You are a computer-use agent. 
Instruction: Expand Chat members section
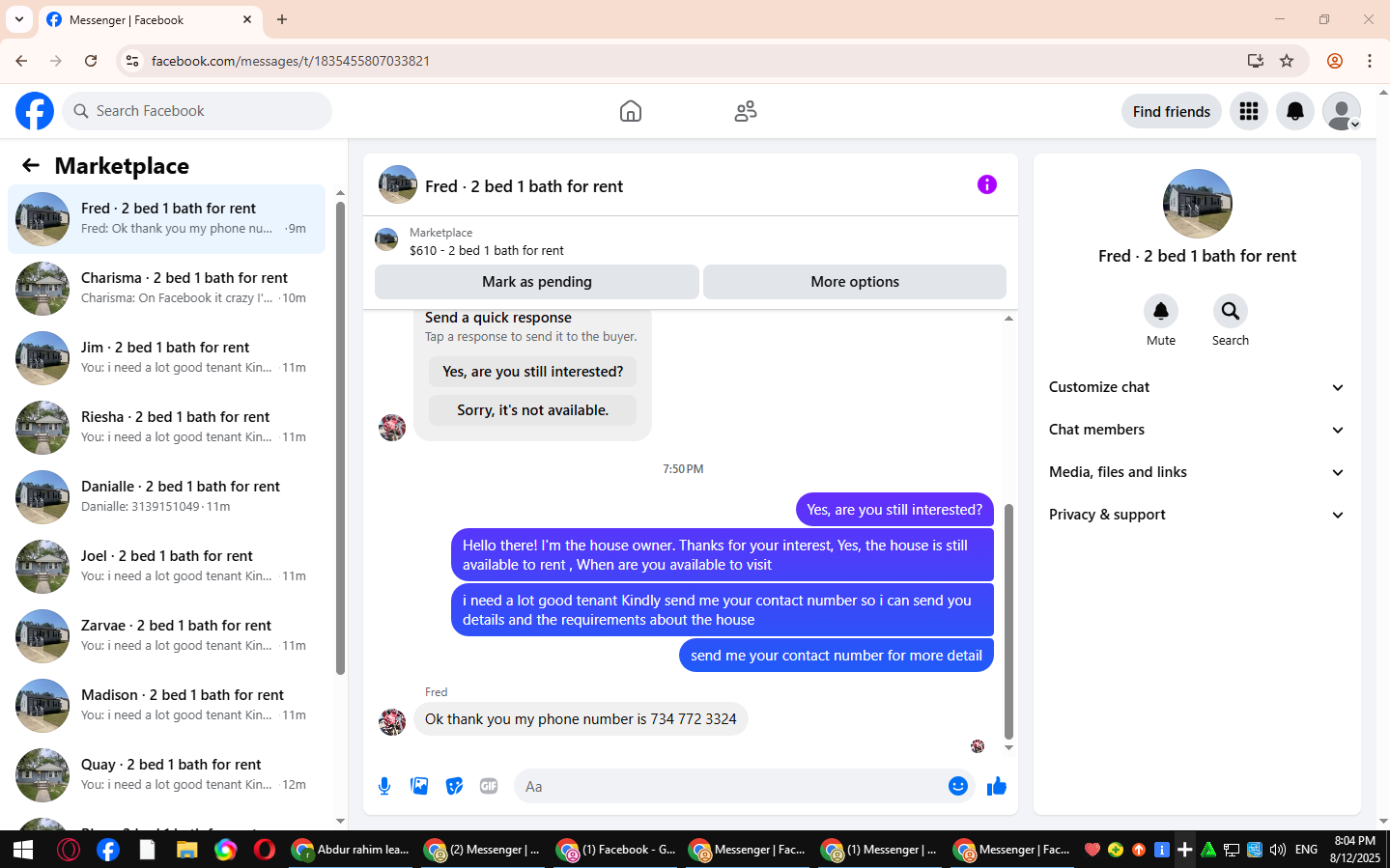tap(1197, 430)
